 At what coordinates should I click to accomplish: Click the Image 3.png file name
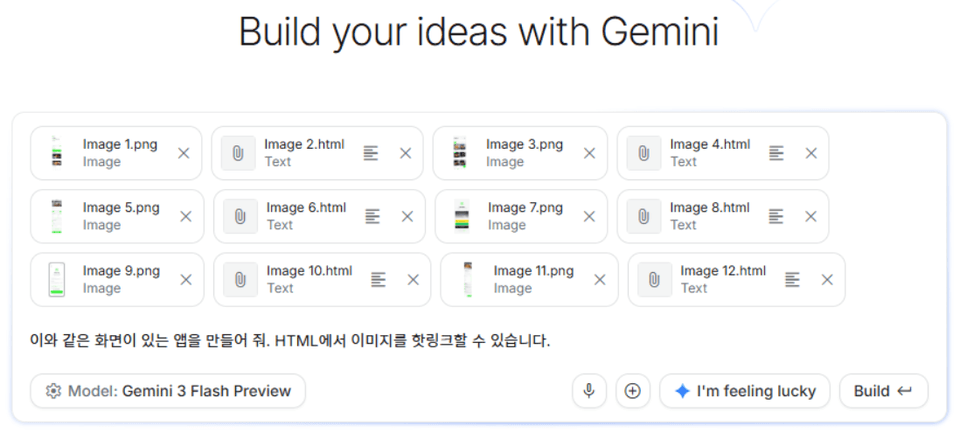[x=525, y=145]
